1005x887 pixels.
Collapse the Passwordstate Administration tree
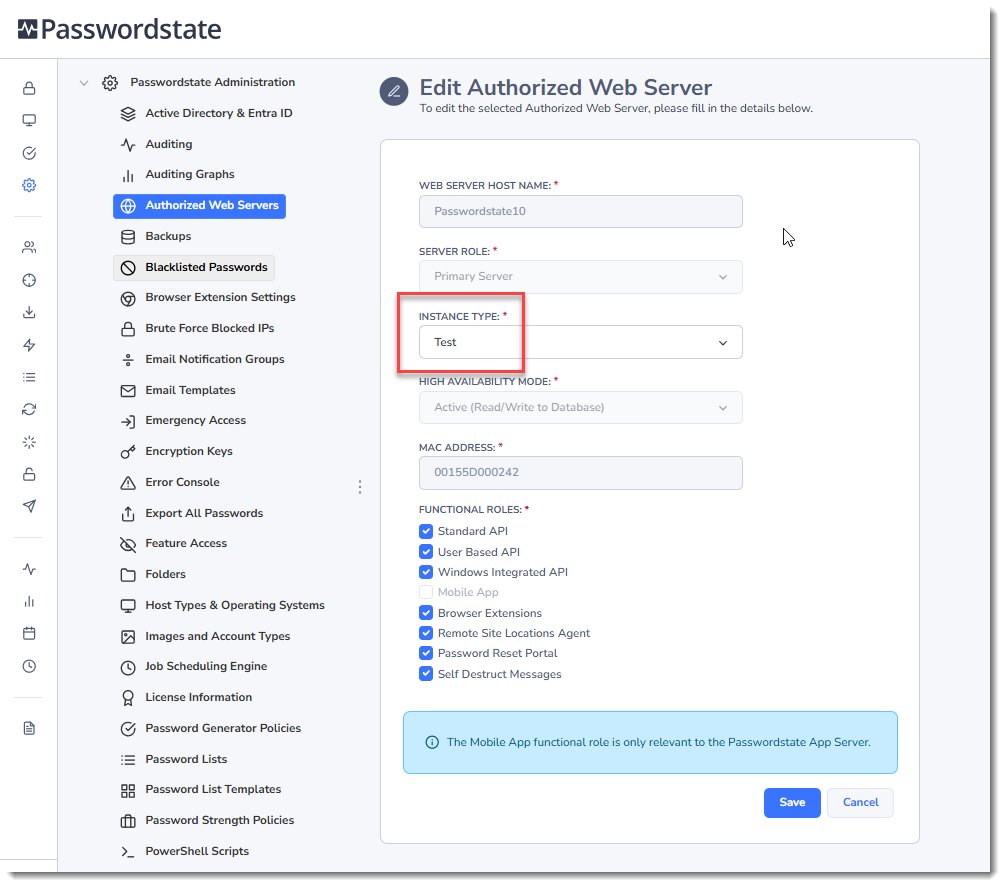point(83,83)
